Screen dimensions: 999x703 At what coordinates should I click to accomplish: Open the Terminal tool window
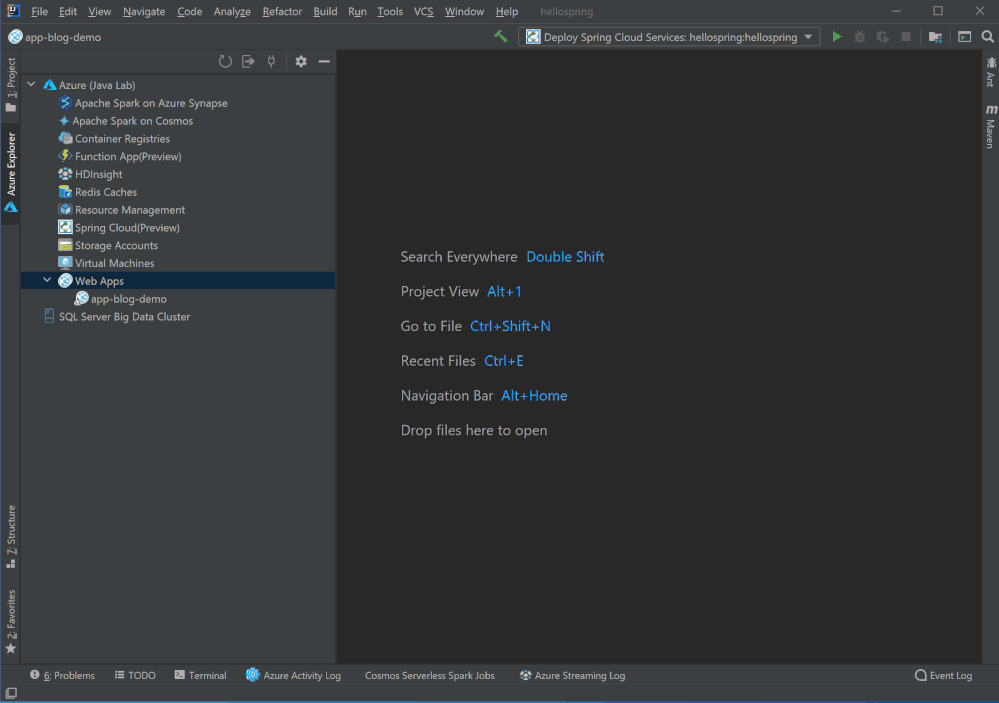pyautogui.click(x=201, y=676)
